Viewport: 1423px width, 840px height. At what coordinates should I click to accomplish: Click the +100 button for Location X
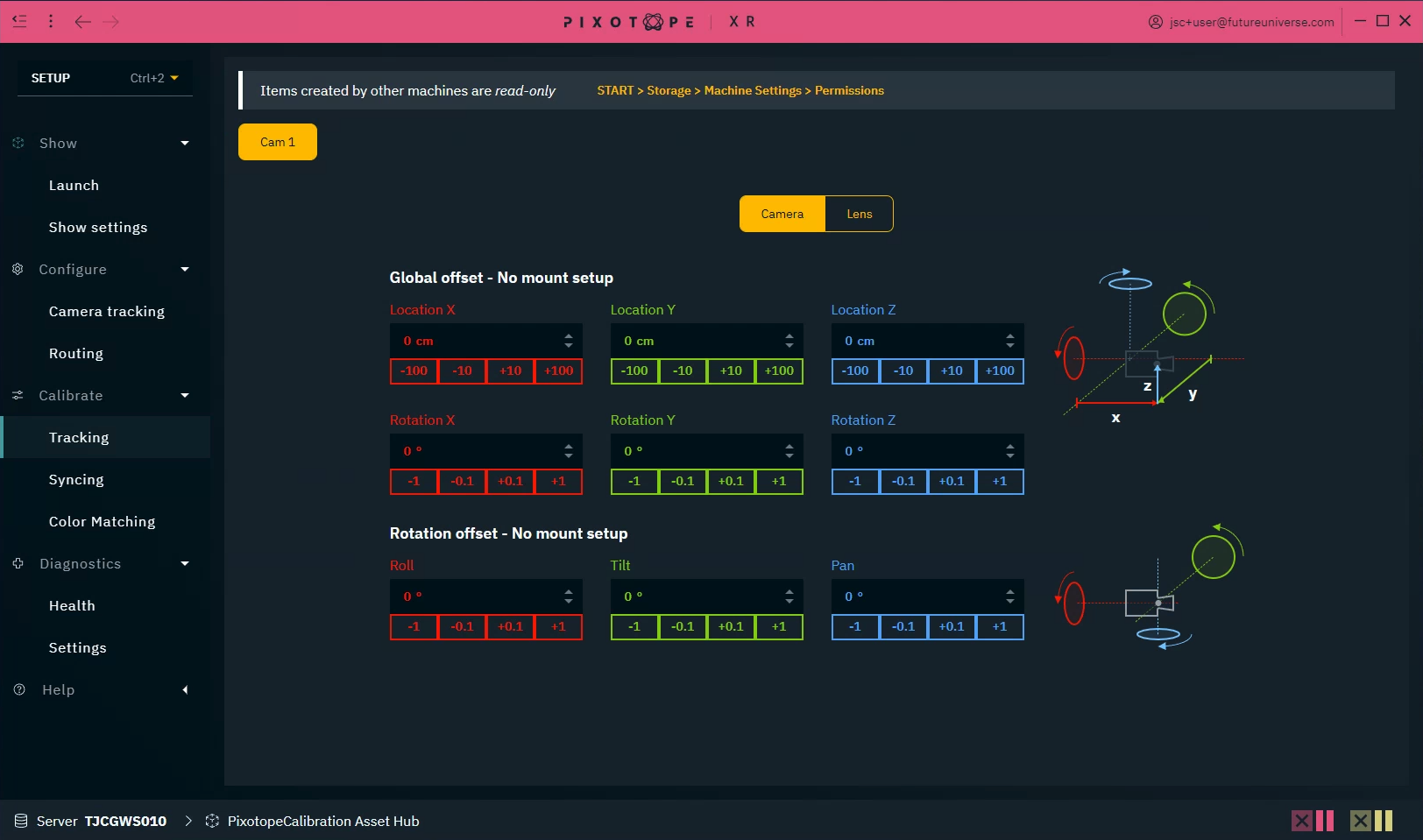click(x=558, y=371)
